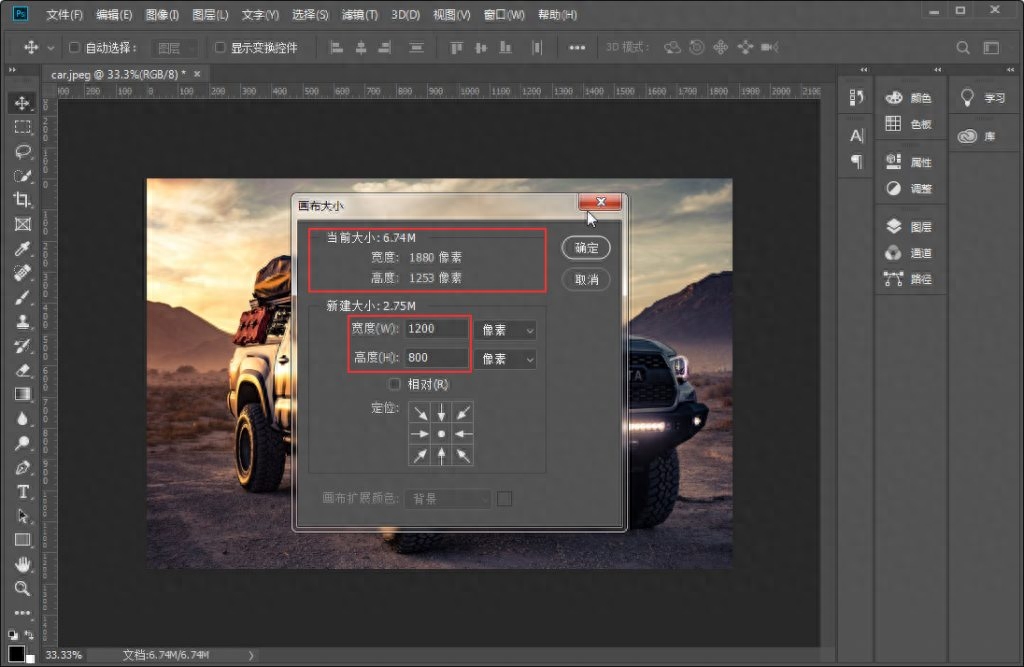Image resolution: width=1024 pixels, height=667 pixels.
Task: Select the Crop tool
Action: coord(22,200)
